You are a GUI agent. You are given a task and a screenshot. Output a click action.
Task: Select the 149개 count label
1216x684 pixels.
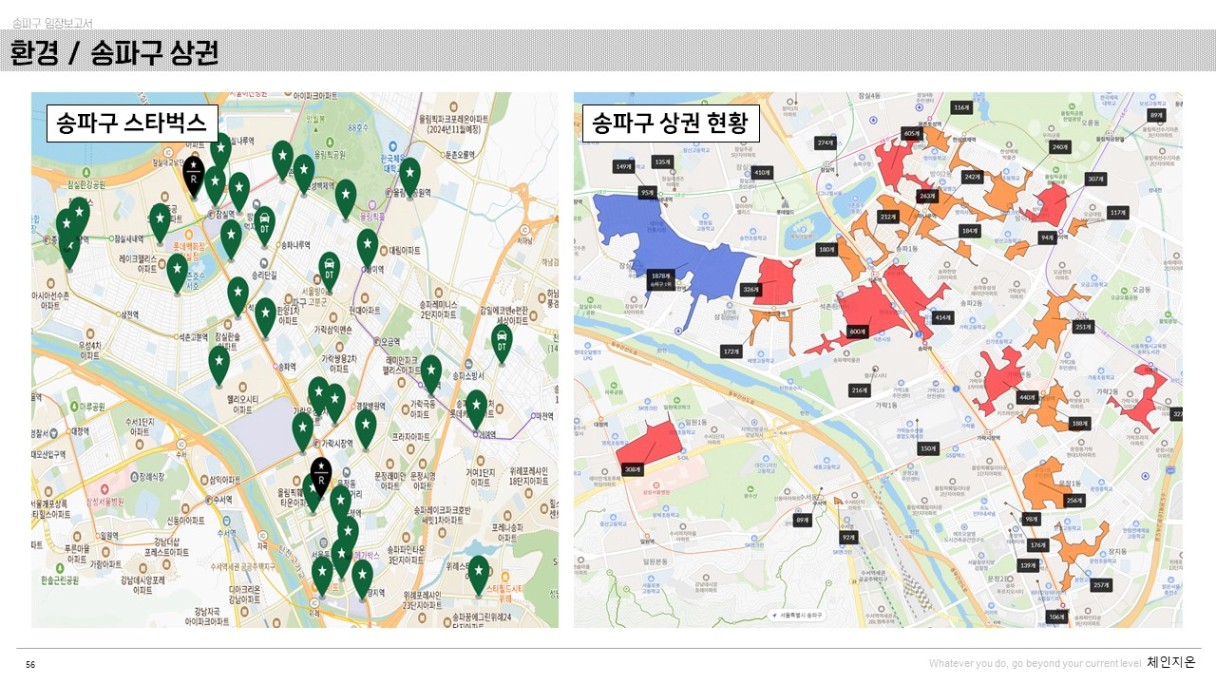coord(624,166)
